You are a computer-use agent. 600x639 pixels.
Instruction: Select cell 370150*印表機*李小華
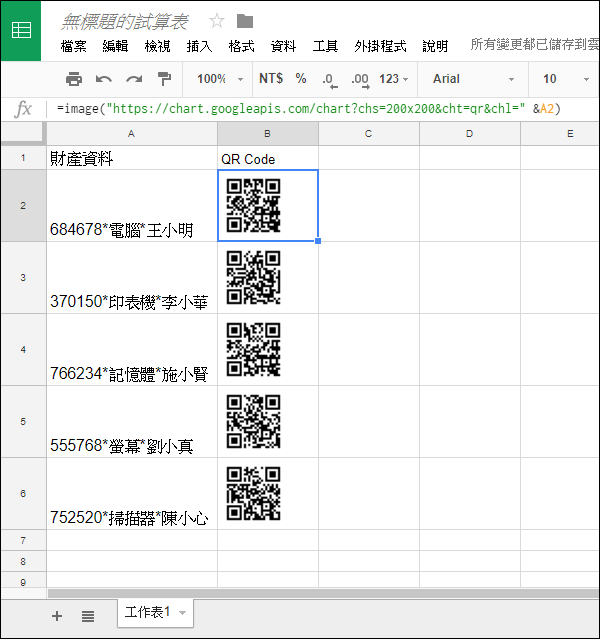click(132, 278)
